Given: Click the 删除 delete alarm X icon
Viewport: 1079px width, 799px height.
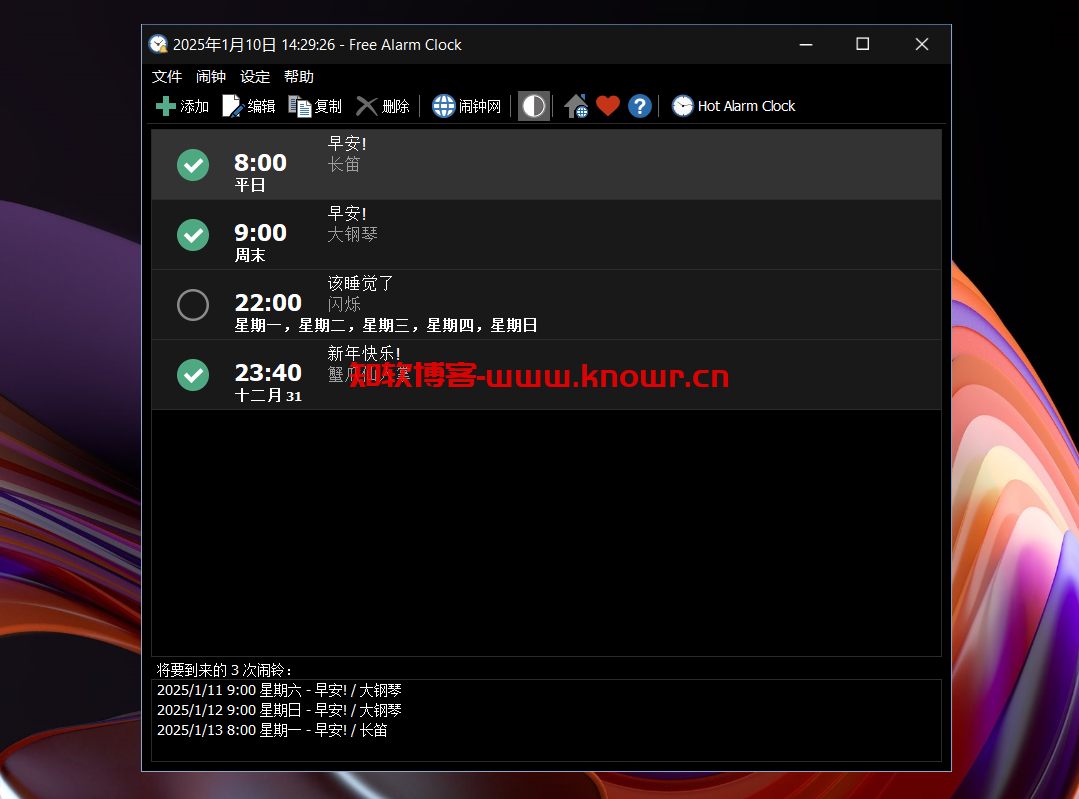Looking at the screenshot, I should click(x=367, y=106).
